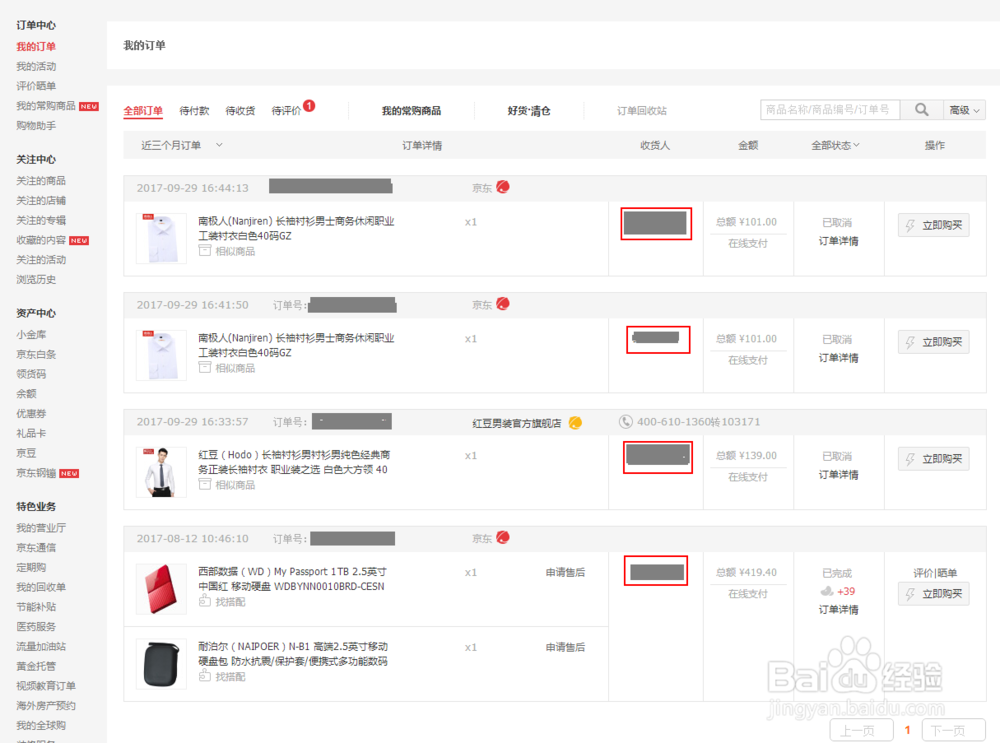The image size is (1000, 743).
Task: Open 订单详情 for the 16:41:50 order
Action: (838, 358)
